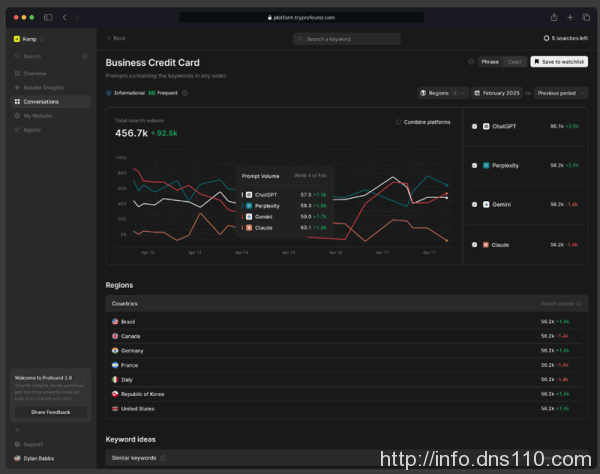Viewport: 600px width, 474px height.
Task: Uncheck the Perplexity platform checkbox
Action: point(474,165)
